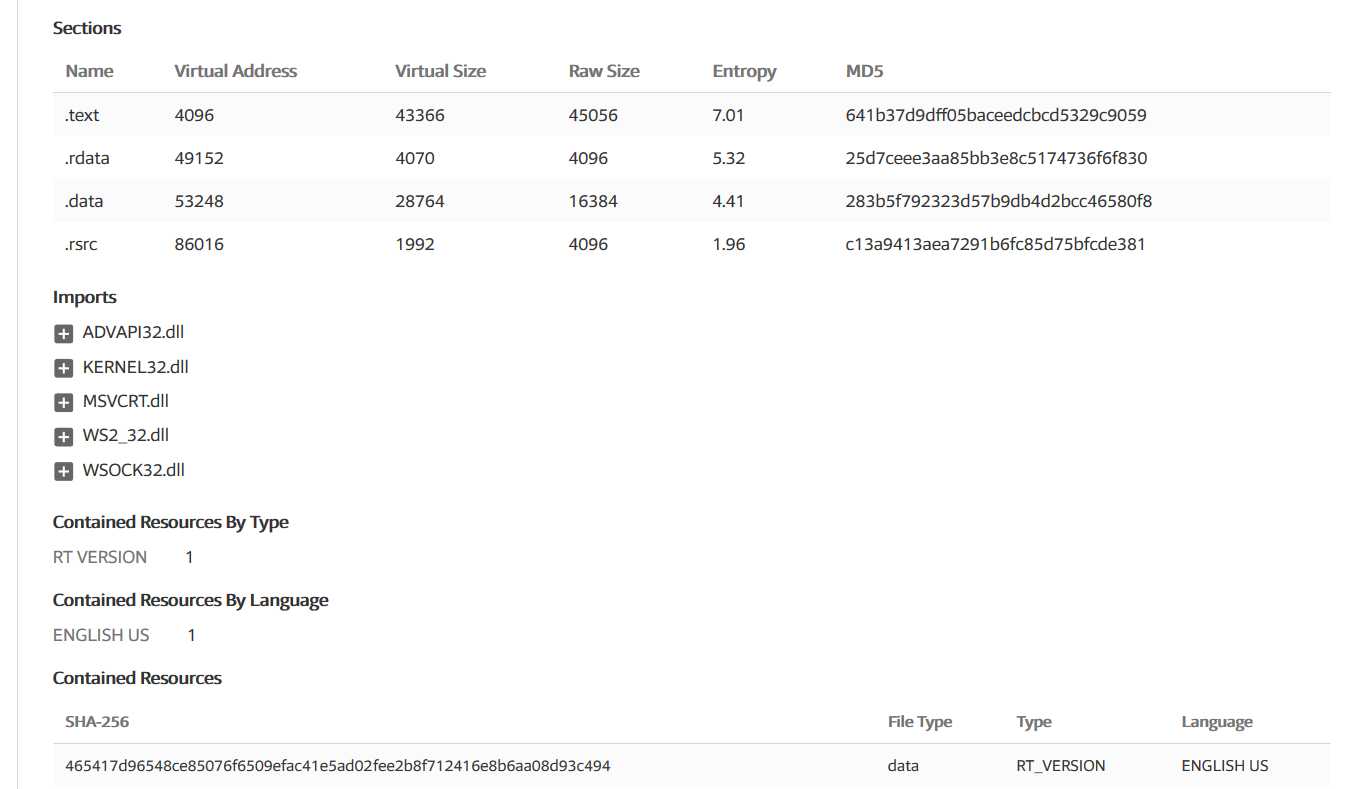Click virtual address 53248
1356x789 pixels.
click(199, 201)
